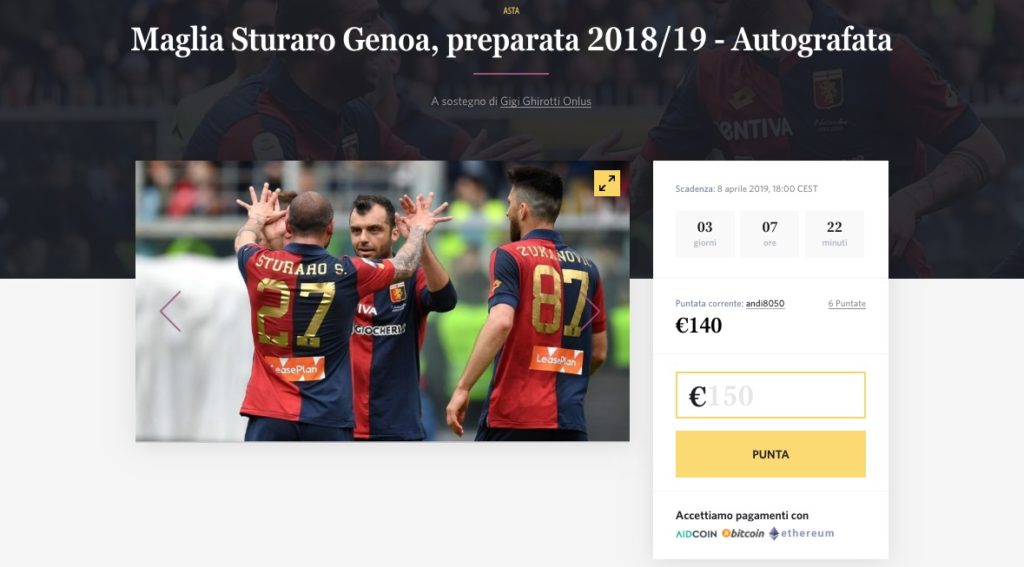Image resolution: width=1024 pixels, height=567 pixels.
Task: Click the main Sturaro jersey photo
Action: point(383,301)
